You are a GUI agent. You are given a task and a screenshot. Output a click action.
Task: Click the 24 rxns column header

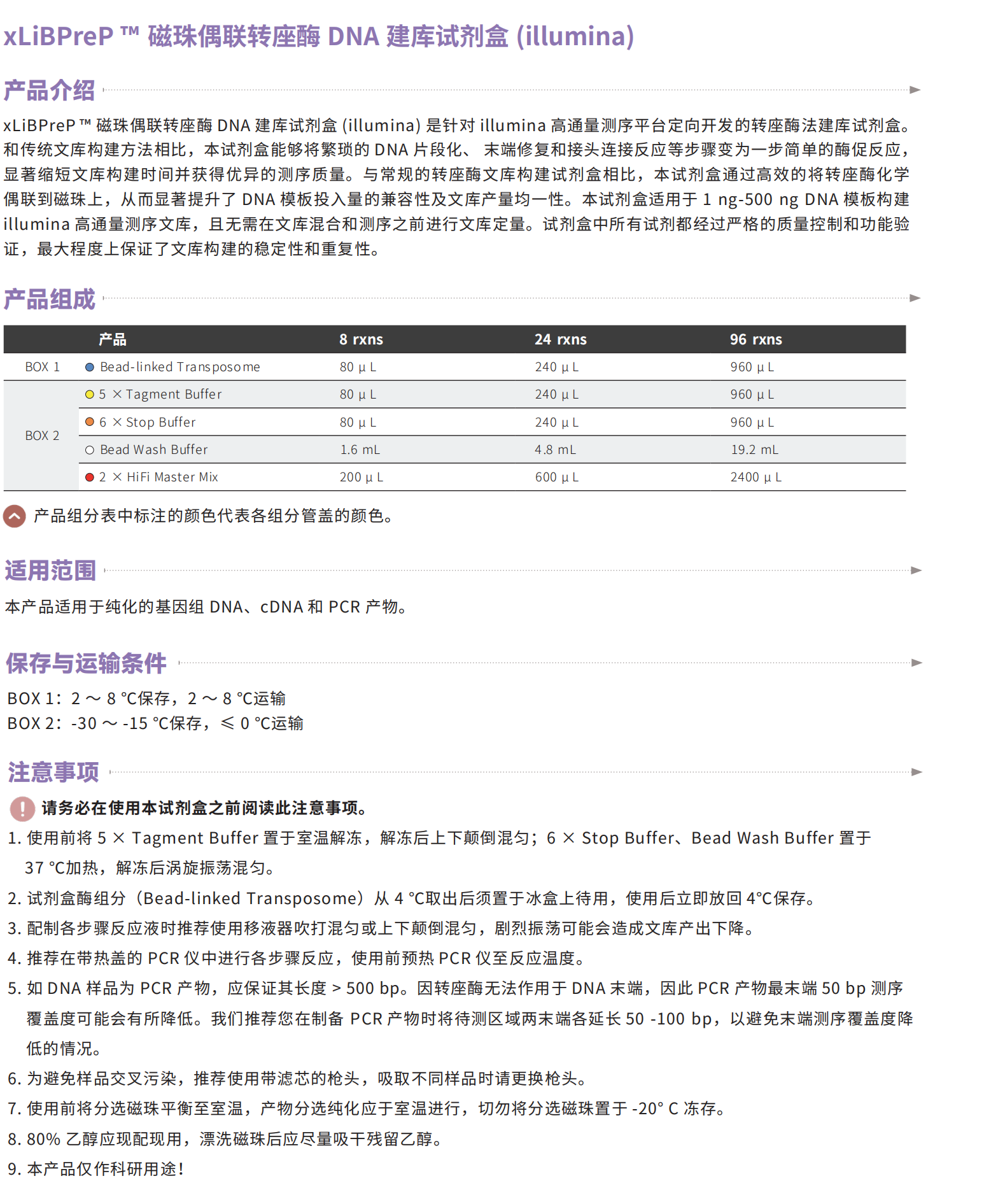point(561,339)
